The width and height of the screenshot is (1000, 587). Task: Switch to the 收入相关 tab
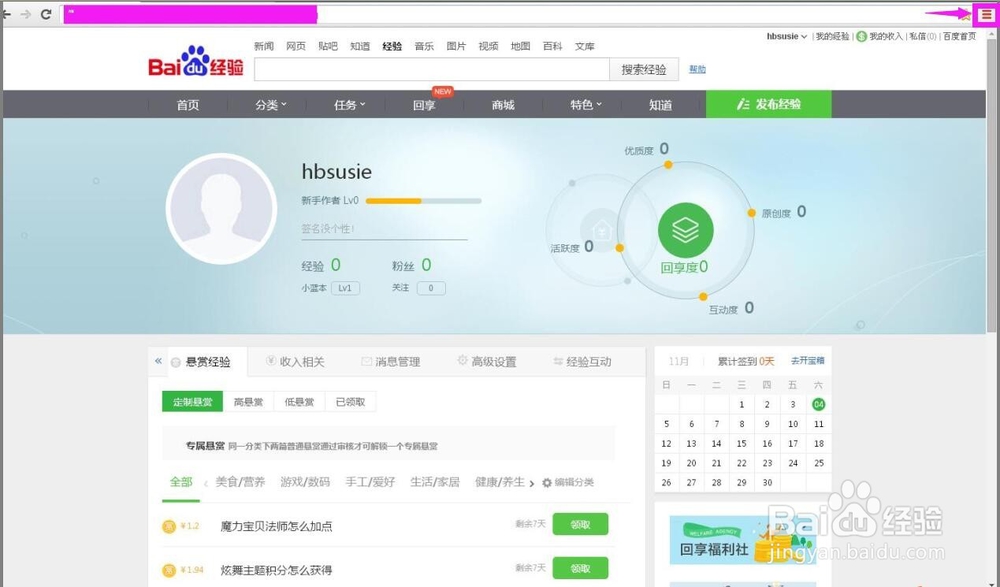pyautogui.click(x=295, y=362)
